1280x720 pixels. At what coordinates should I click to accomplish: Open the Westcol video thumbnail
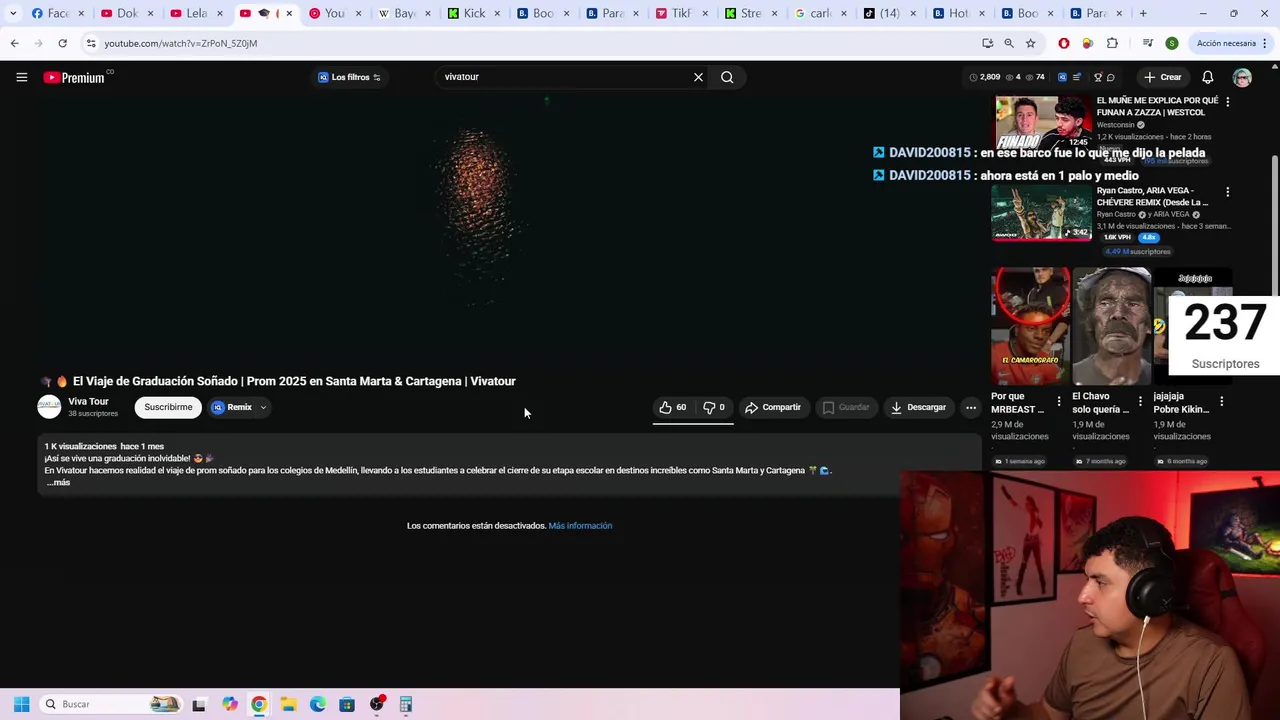pyautogui.click(x=1042, y=123)
